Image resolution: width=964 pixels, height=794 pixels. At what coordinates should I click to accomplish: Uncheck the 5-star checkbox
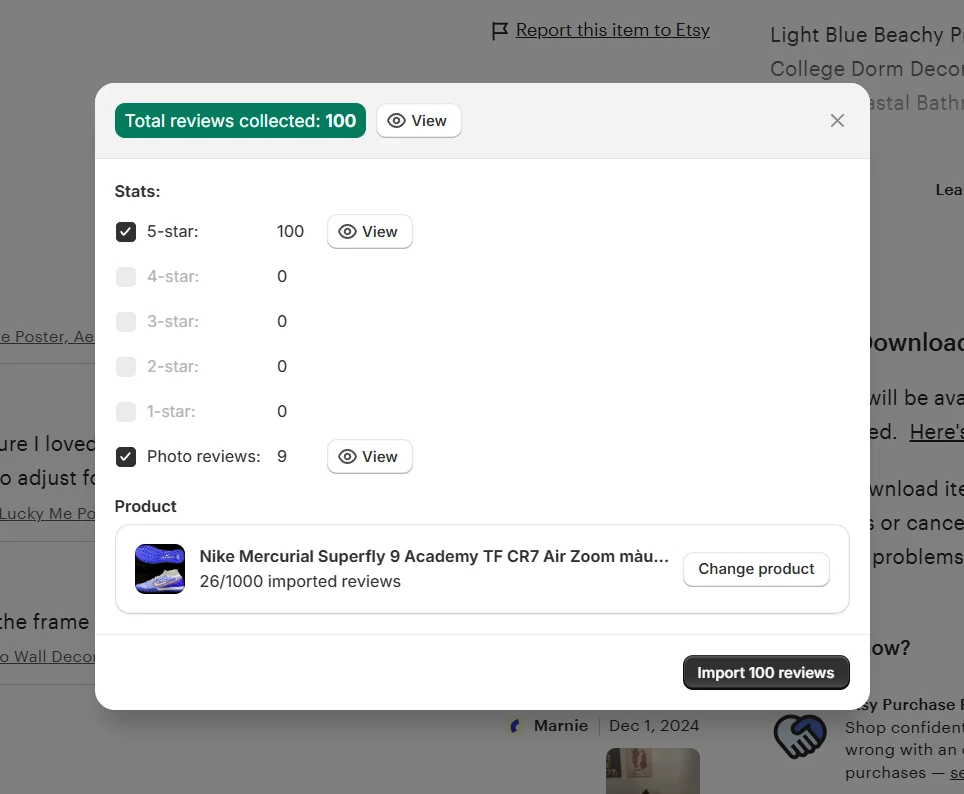coord(126,232)
